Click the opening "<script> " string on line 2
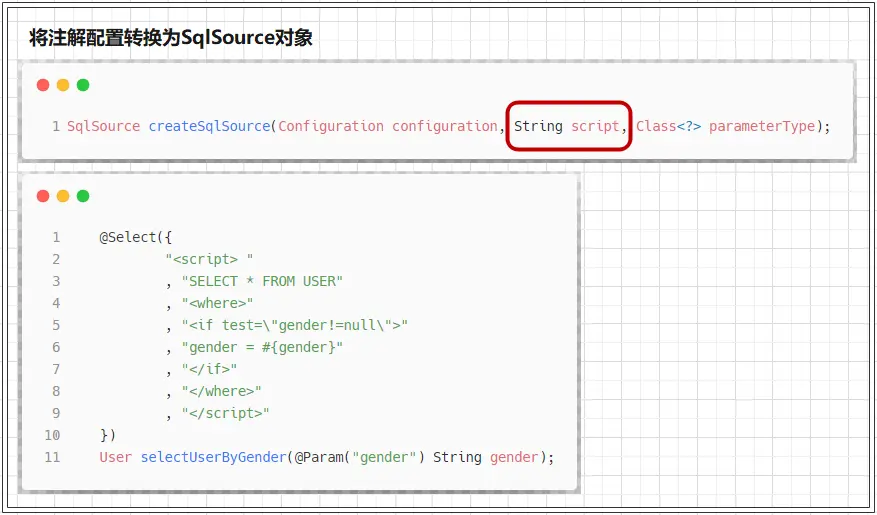Image resolution: width=877 pixels, height=515 pixels. (209, 259)
